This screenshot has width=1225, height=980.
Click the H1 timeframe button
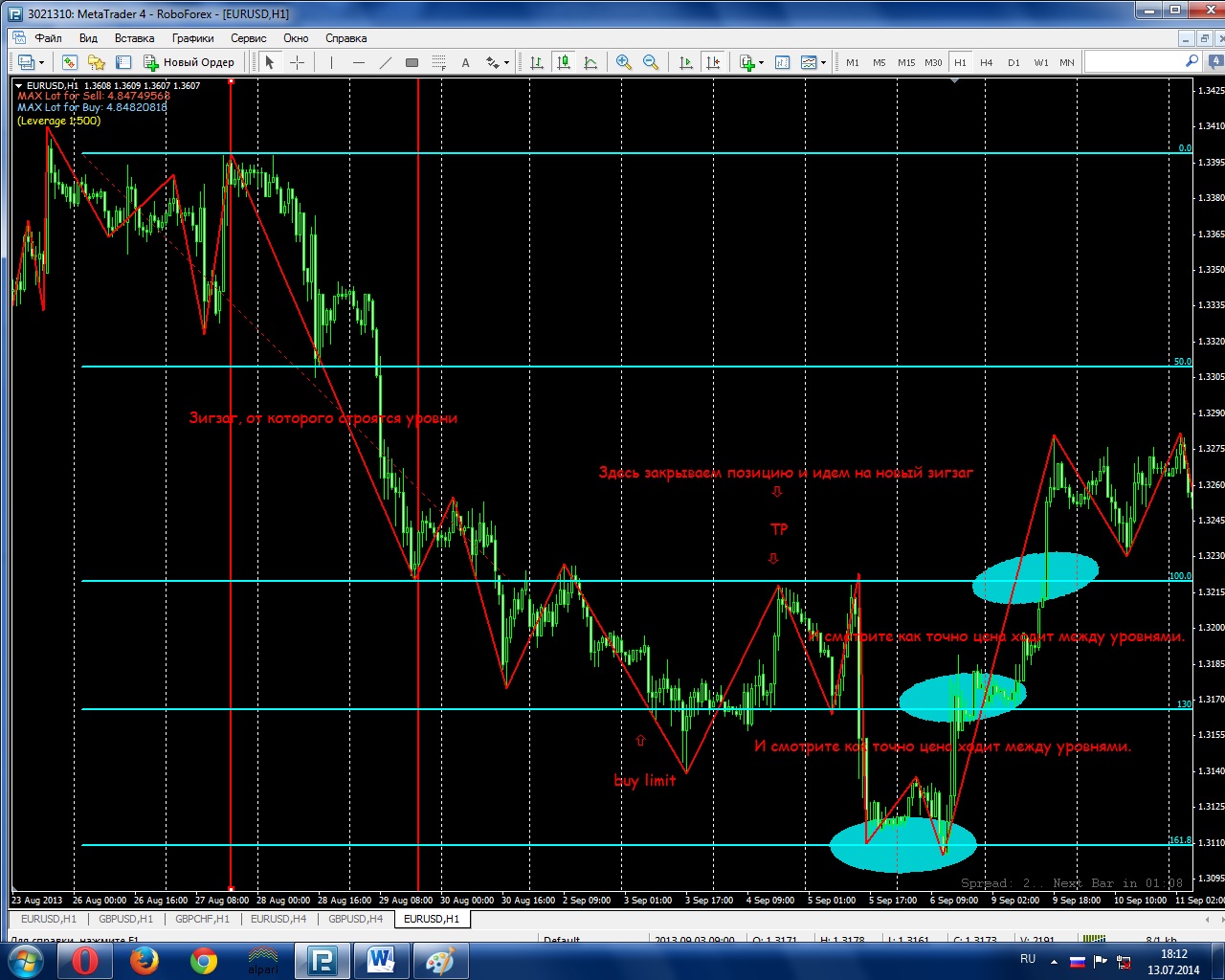click(x=960, y=62)
